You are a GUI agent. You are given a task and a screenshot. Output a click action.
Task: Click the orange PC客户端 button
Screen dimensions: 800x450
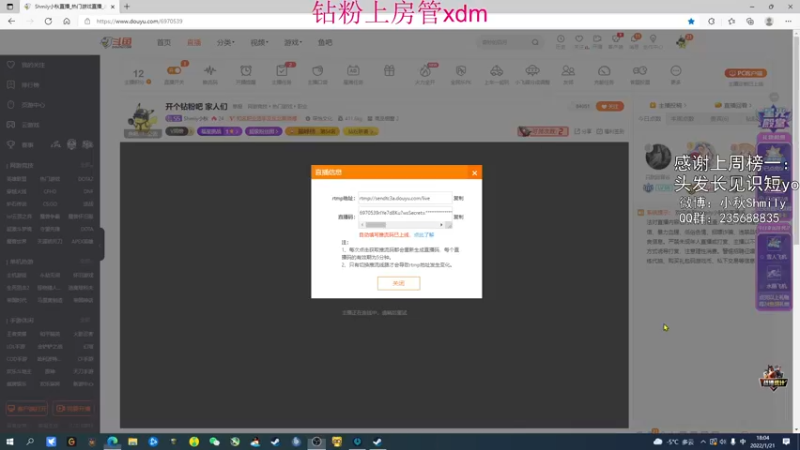745,73
